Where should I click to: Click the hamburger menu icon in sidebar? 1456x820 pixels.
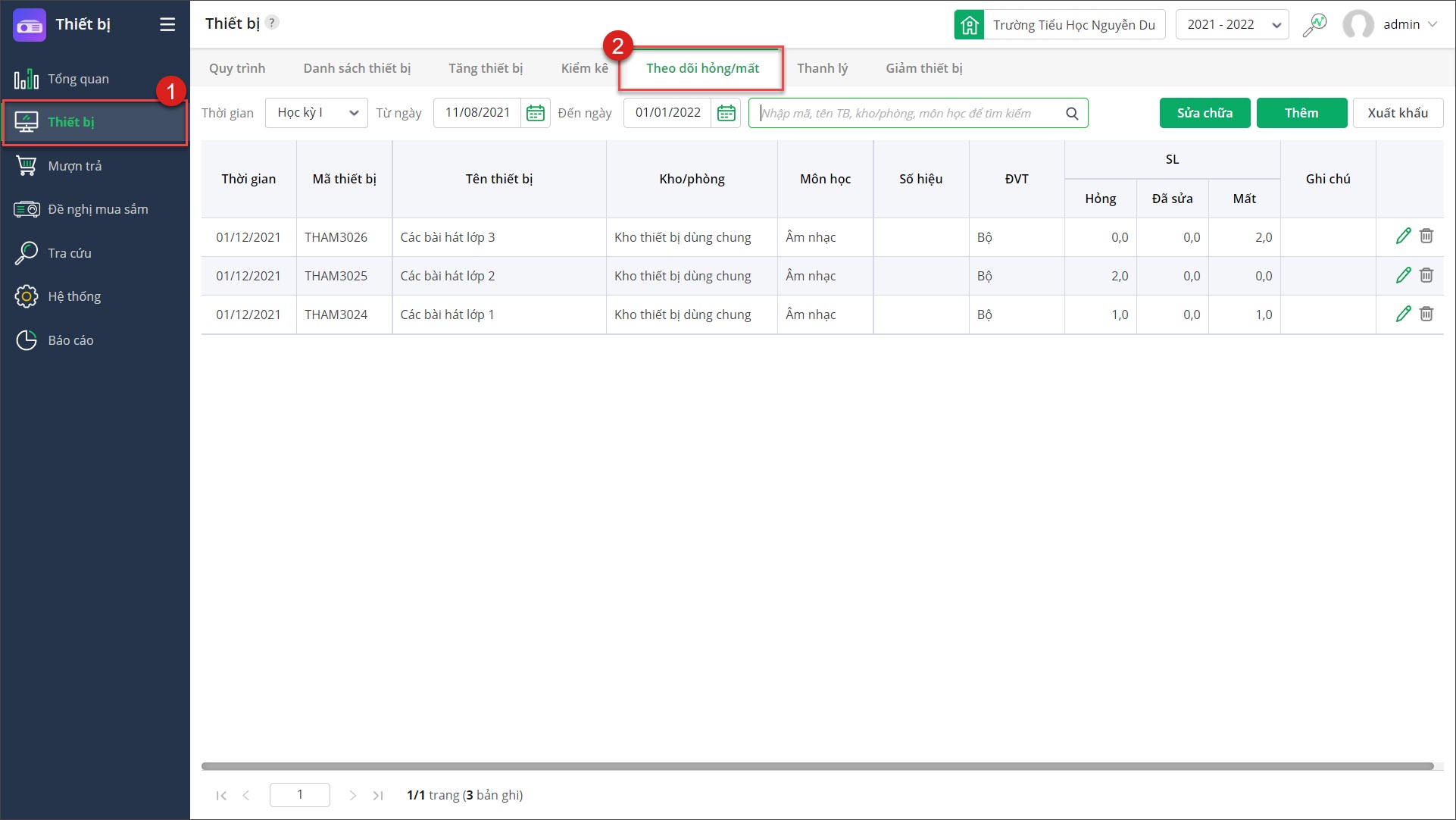pyautogui.click(x=167, y=24)
